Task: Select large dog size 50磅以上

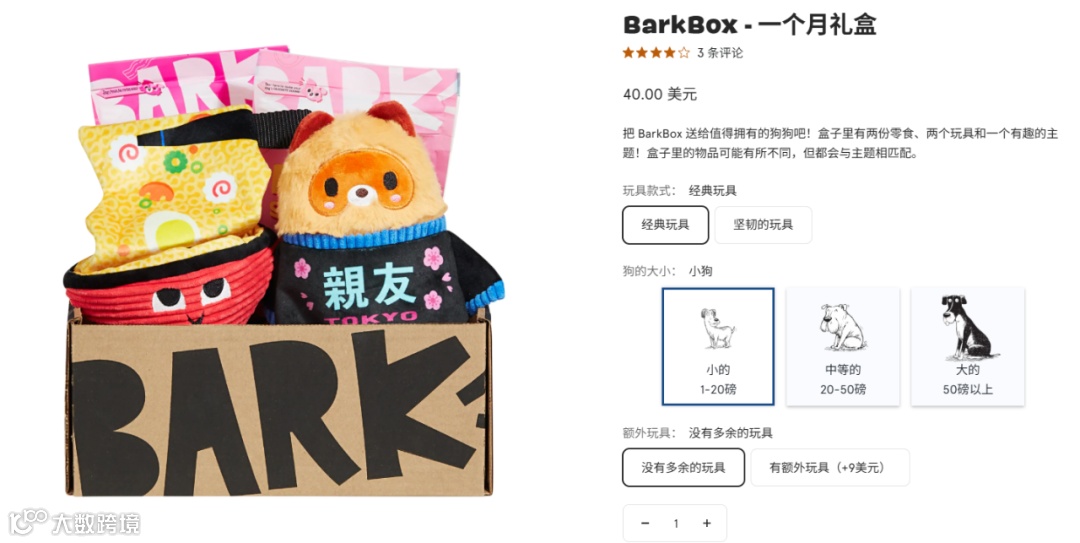Action: pyautogui.click(x=968, y=347)
